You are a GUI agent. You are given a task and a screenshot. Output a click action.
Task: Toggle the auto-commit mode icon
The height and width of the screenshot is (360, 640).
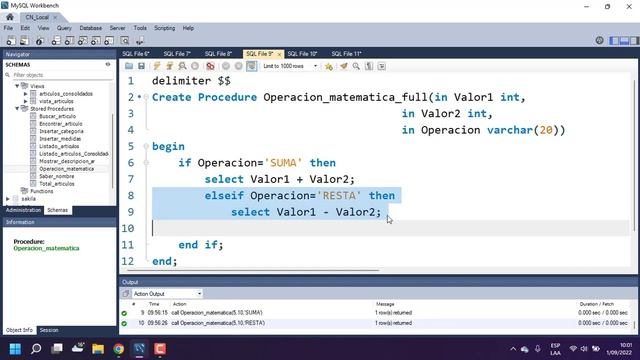point(251,66)
